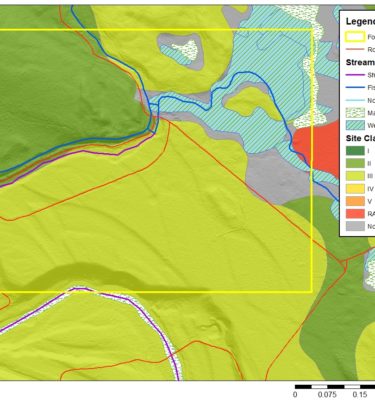Click the light blue stream line legend symbol

(x=355, y=100)
